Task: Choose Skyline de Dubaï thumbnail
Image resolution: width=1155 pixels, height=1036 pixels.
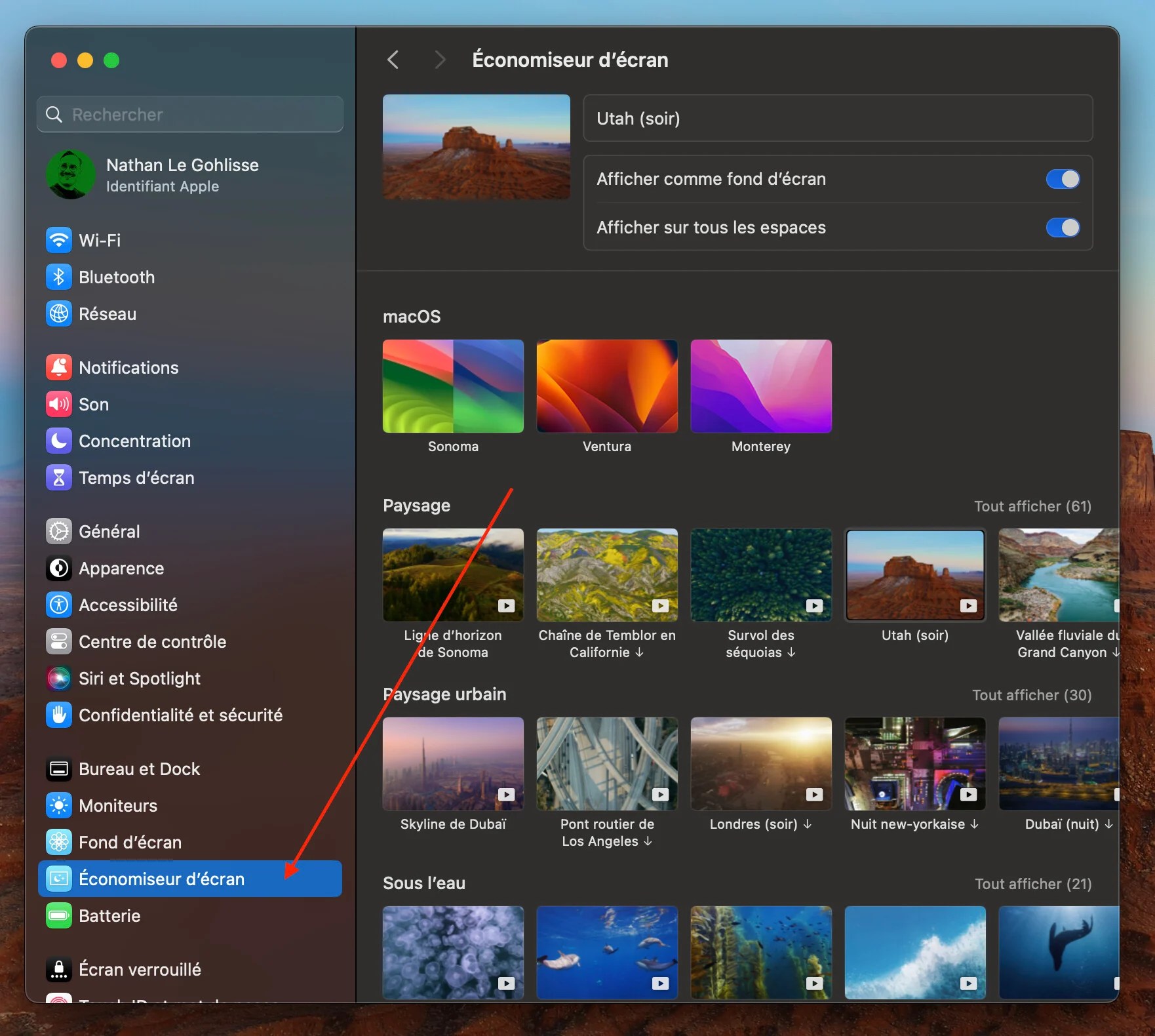Action: pos(453,764)
